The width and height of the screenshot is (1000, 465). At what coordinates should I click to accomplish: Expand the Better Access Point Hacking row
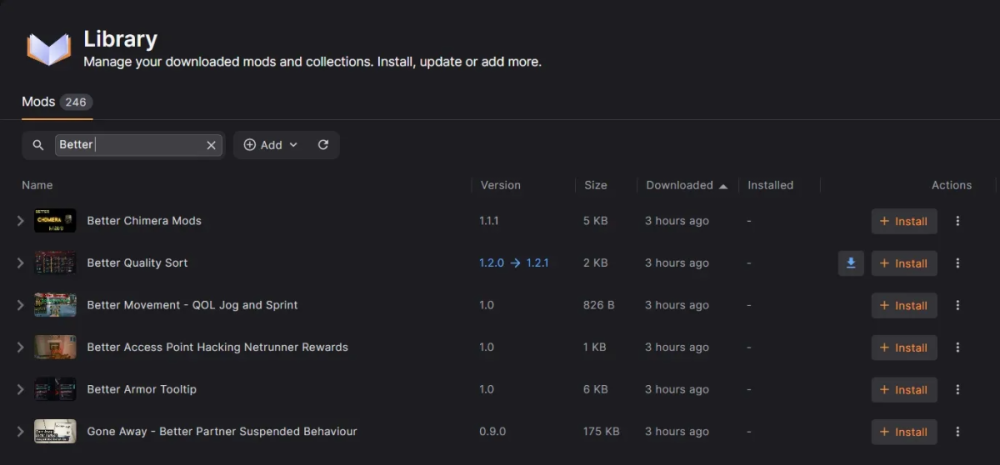[x=20, y=347]
